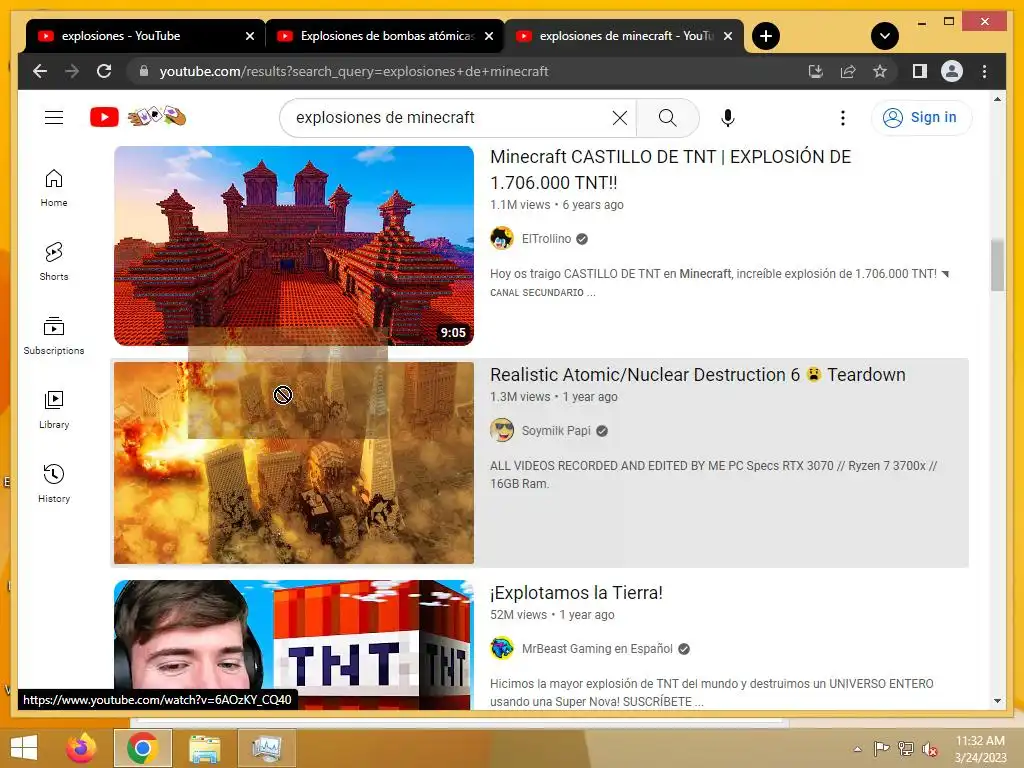Click MrBeast Gaming channel avatar
Screen dimensions: 1024x768
502,648
